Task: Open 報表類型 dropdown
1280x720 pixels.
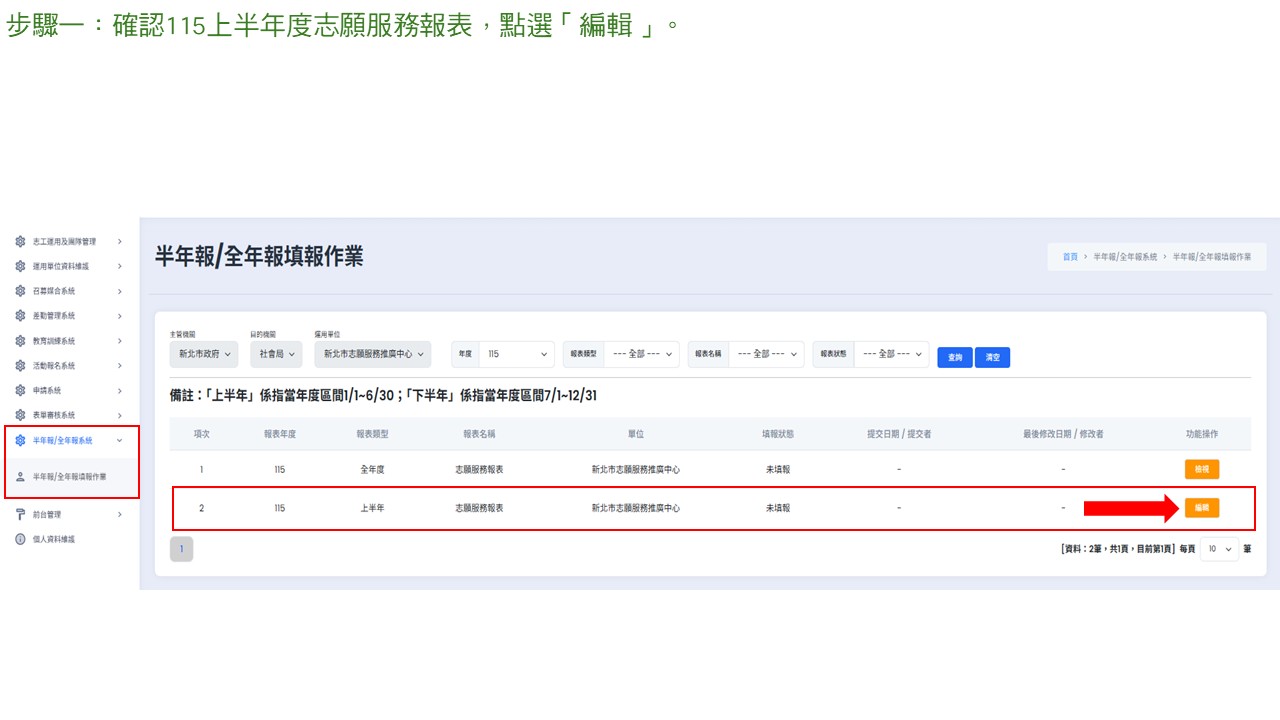Action: click(x=641, y=354)
